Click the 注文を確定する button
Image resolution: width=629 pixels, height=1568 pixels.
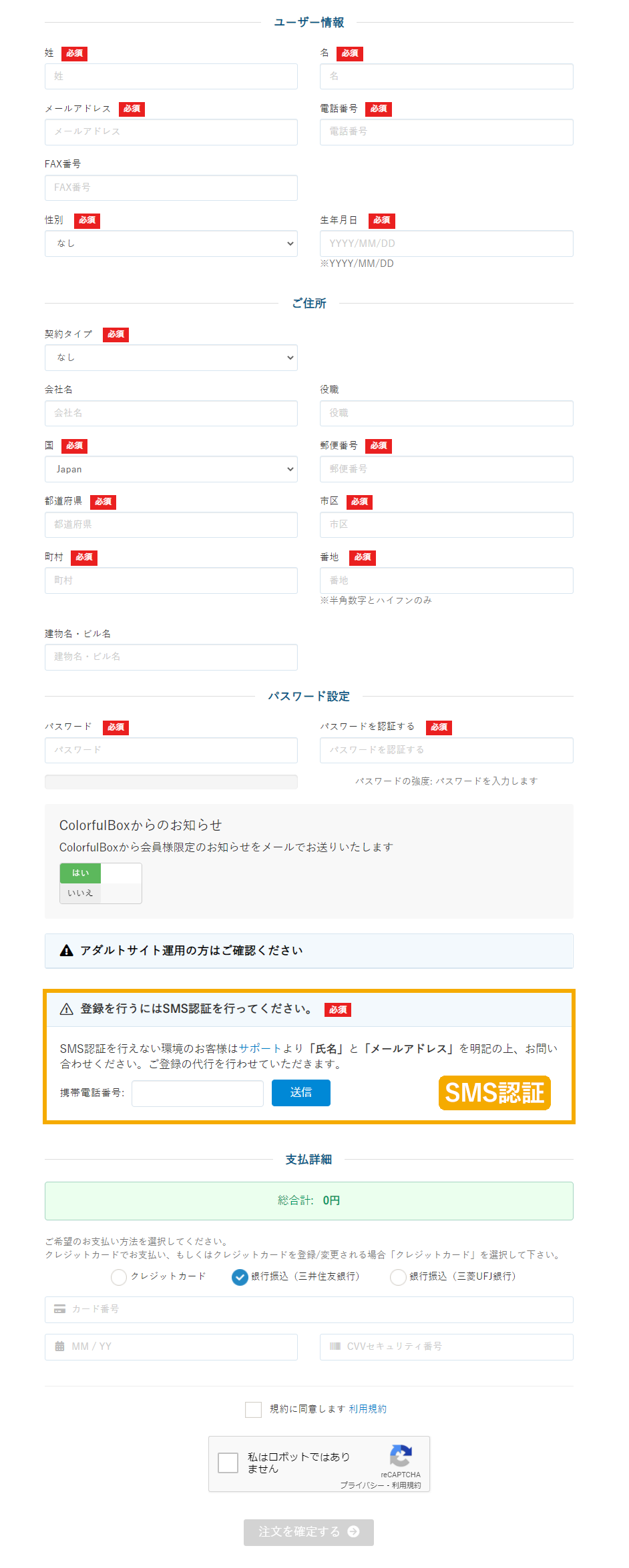(x=308, y=1533)
